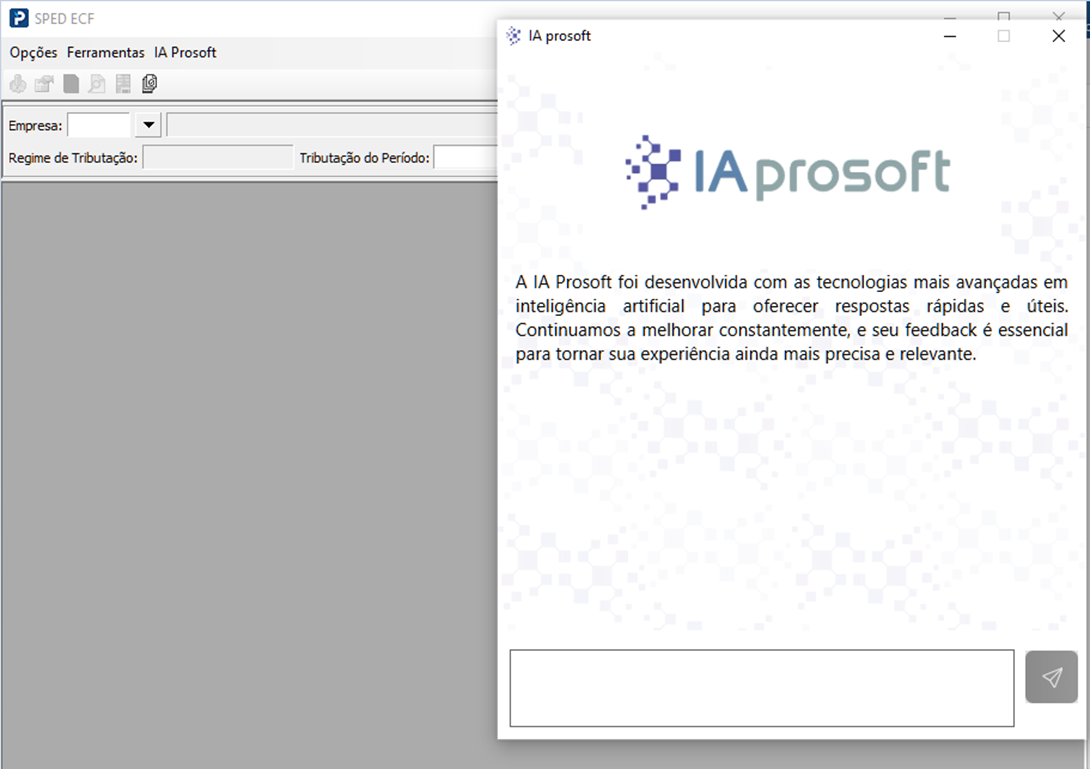The height and width of the screenshot is (769, 1090).
Task: Click the blank page toolbar icon
Action: click(71, 84)
